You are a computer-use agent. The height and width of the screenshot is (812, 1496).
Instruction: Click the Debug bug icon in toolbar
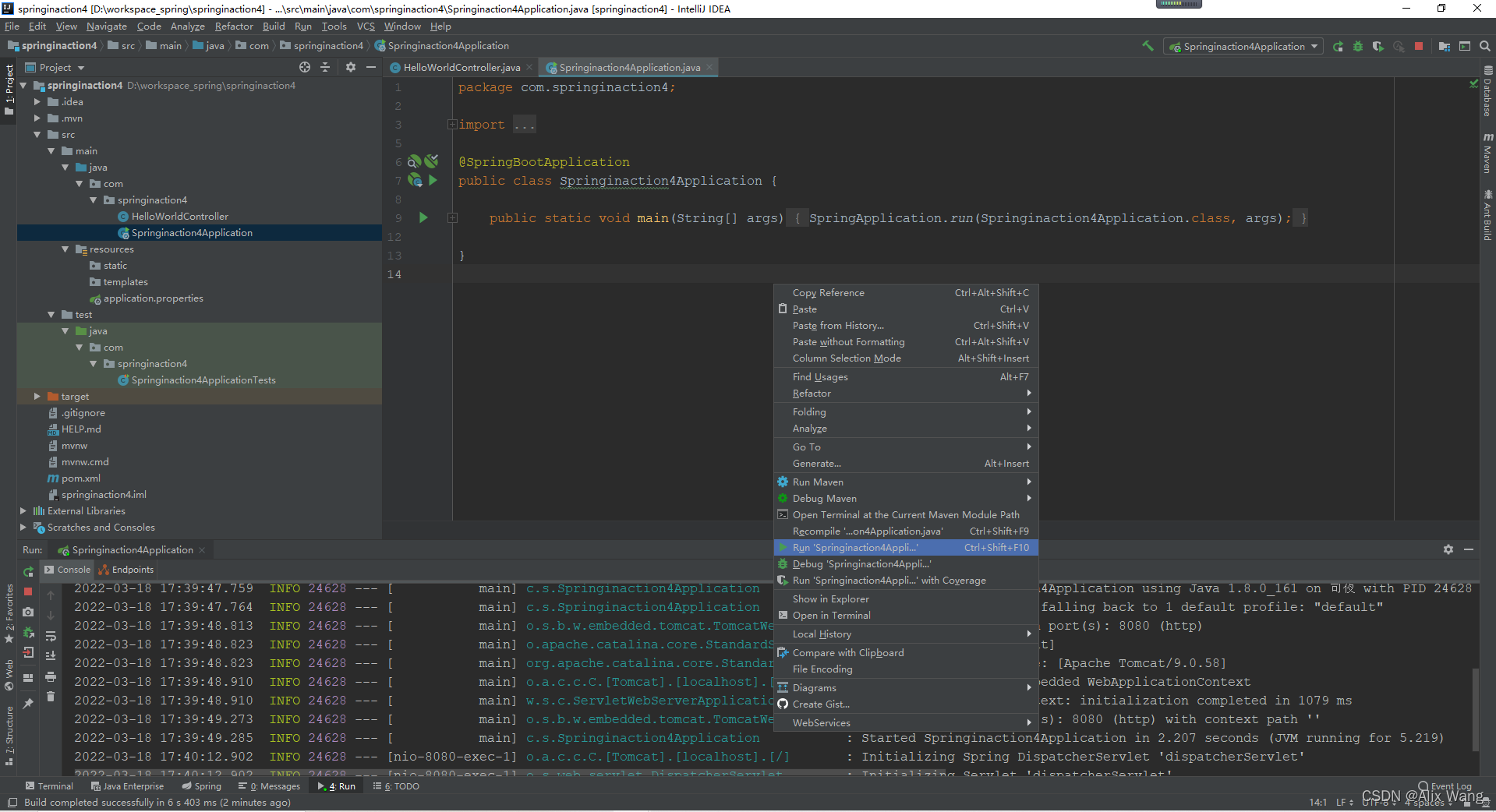pos(1358,46)
